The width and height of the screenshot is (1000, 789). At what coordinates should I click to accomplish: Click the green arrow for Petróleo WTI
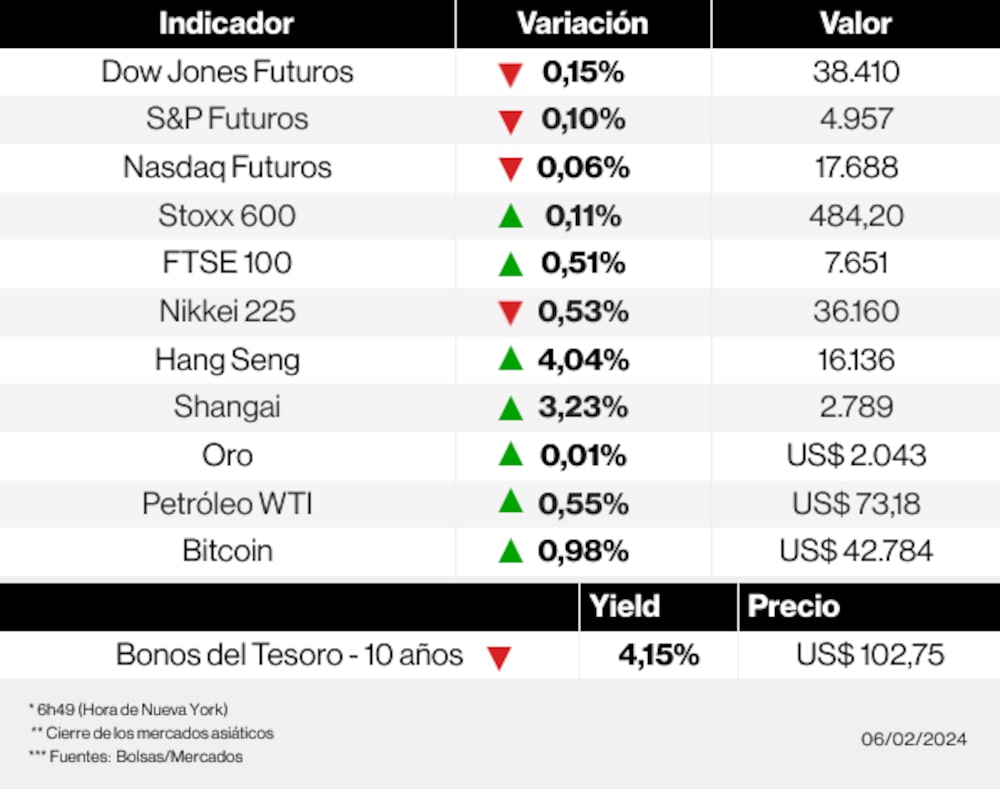pos(511,502)
